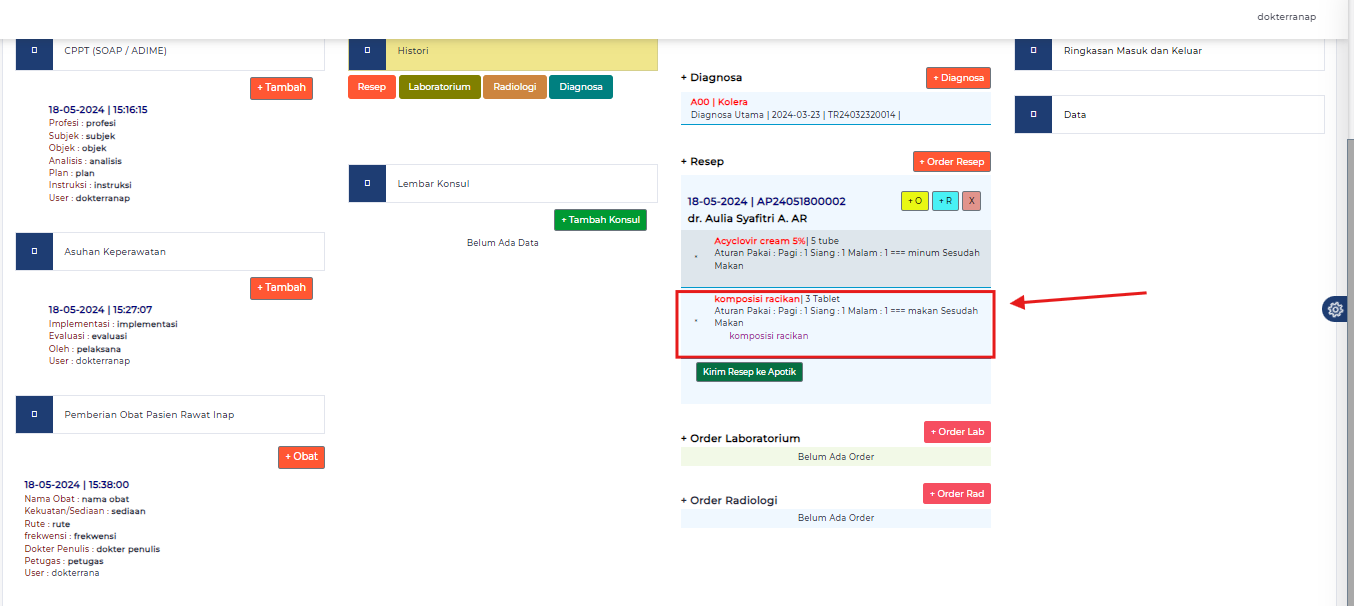Click the Lembar Konsul panel icon
1354x606 pixels.
(x=367, y=183)
